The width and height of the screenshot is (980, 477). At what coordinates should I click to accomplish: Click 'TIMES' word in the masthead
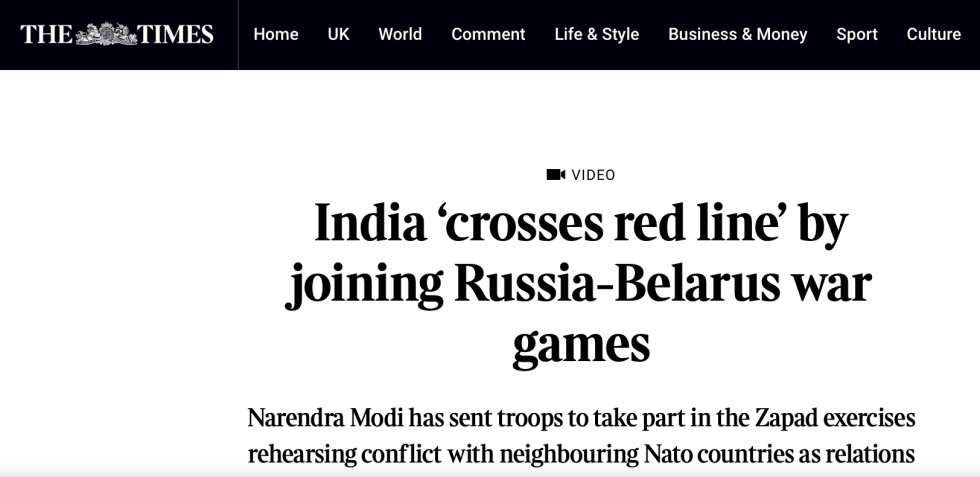[176, 34]
